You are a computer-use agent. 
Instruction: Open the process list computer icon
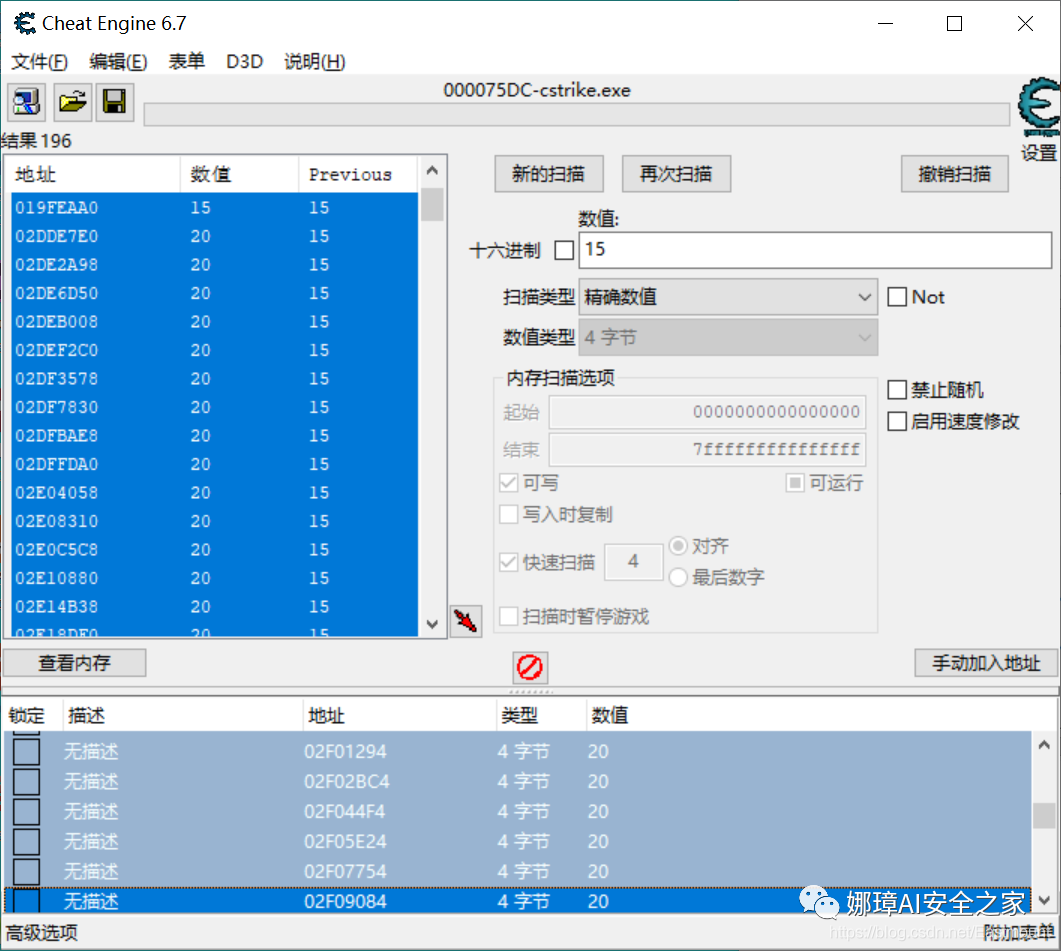coord(26,102)
